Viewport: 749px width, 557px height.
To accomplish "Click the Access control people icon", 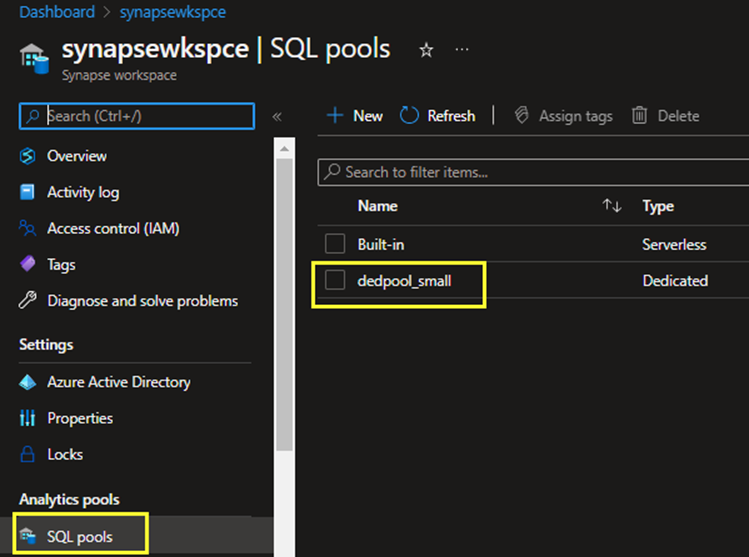I will tap(27, 228).
